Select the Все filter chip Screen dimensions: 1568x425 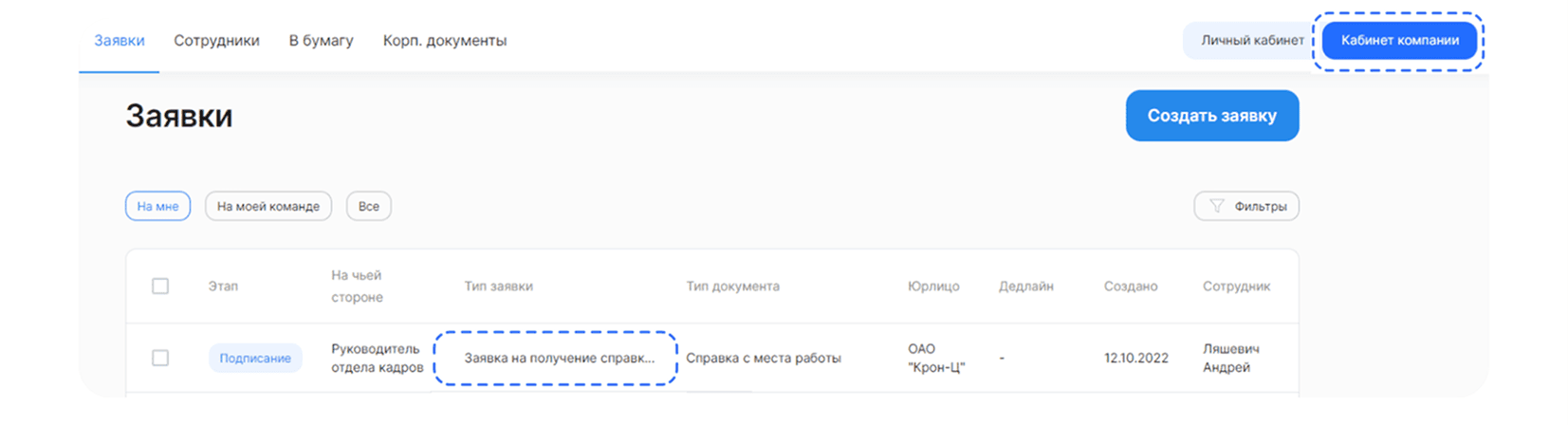point(369,206)
